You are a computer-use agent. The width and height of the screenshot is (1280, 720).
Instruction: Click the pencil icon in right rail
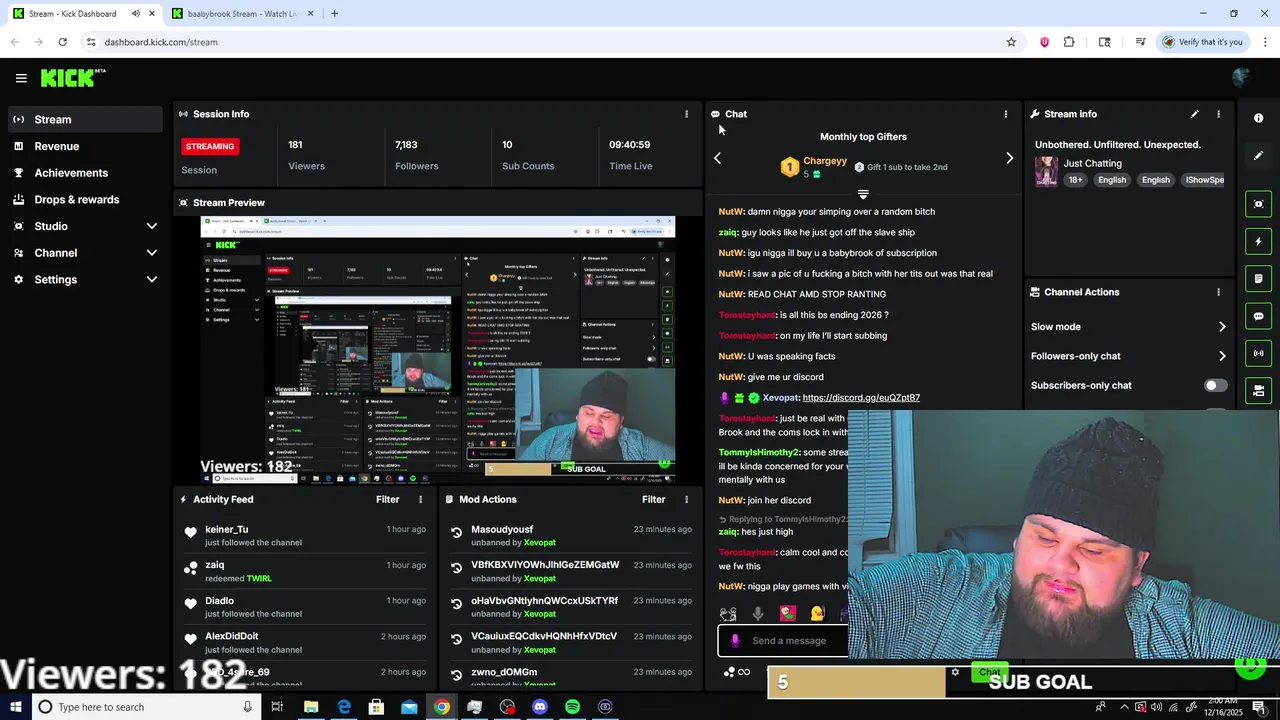point(1258,156)
